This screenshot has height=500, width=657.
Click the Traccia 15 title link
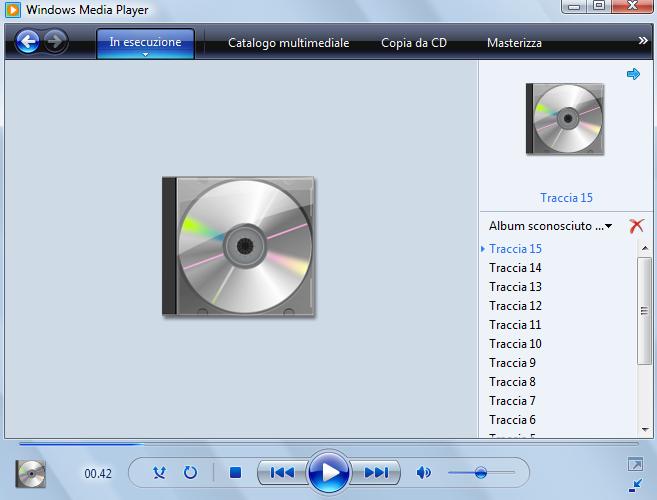[566, 197]
